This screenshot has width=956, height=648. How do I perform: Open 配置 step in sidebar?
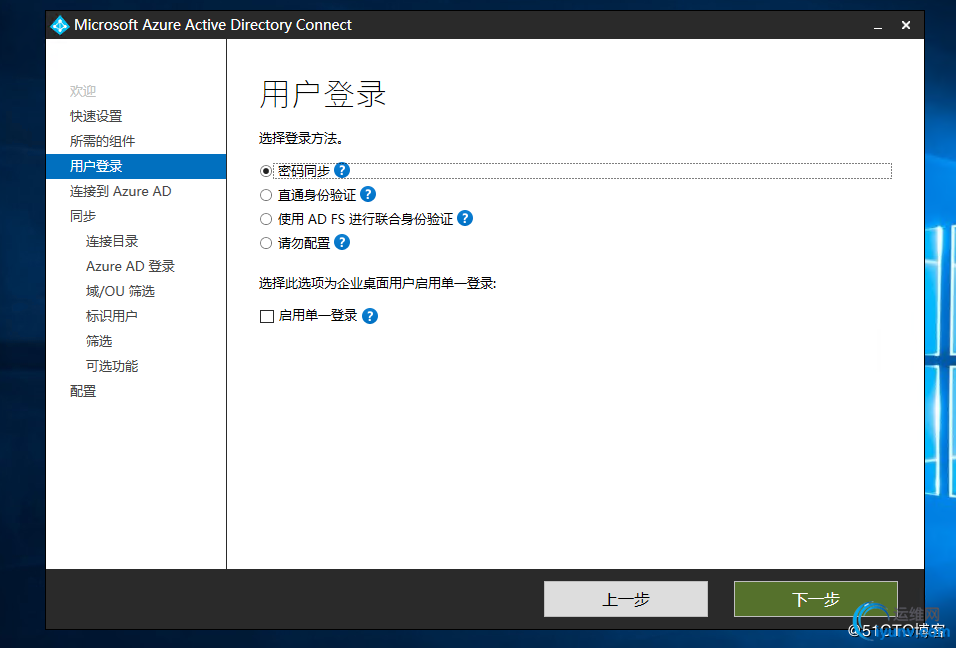coord(83,391)
